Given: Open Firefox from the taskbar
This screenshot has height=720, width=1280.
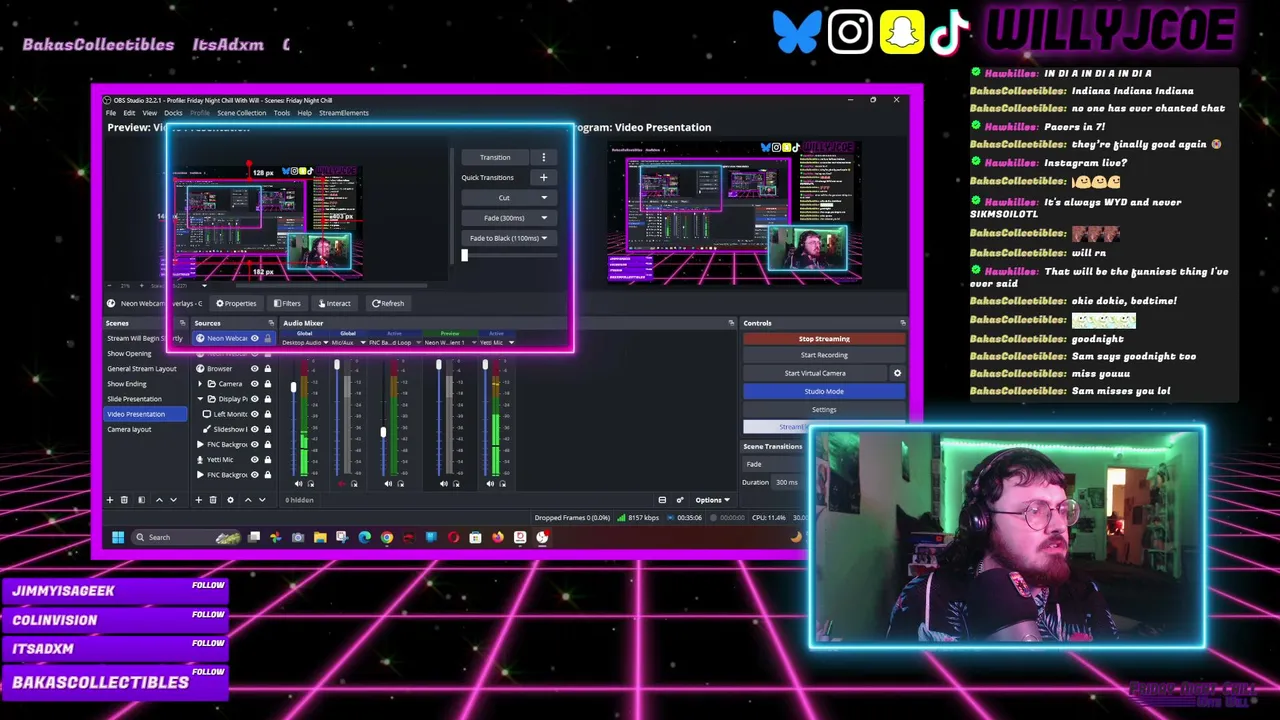Looking at the screenshot, I should click(x=498, y=537).
